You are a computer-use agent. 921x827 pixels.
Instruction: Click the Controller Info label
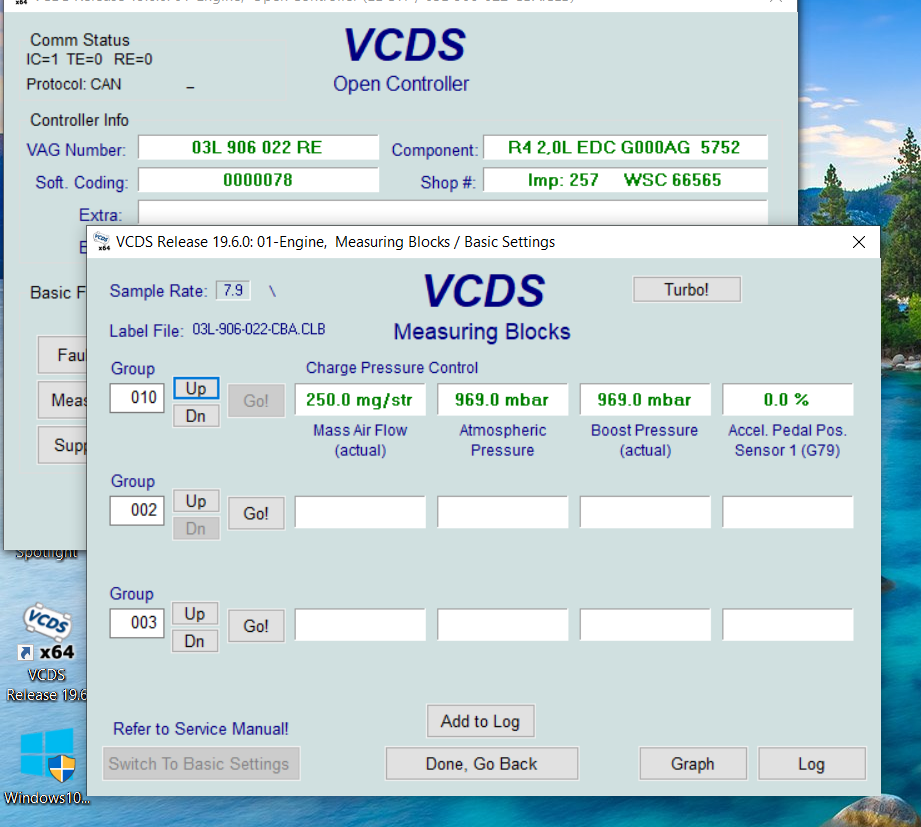[x=79, y=120]
